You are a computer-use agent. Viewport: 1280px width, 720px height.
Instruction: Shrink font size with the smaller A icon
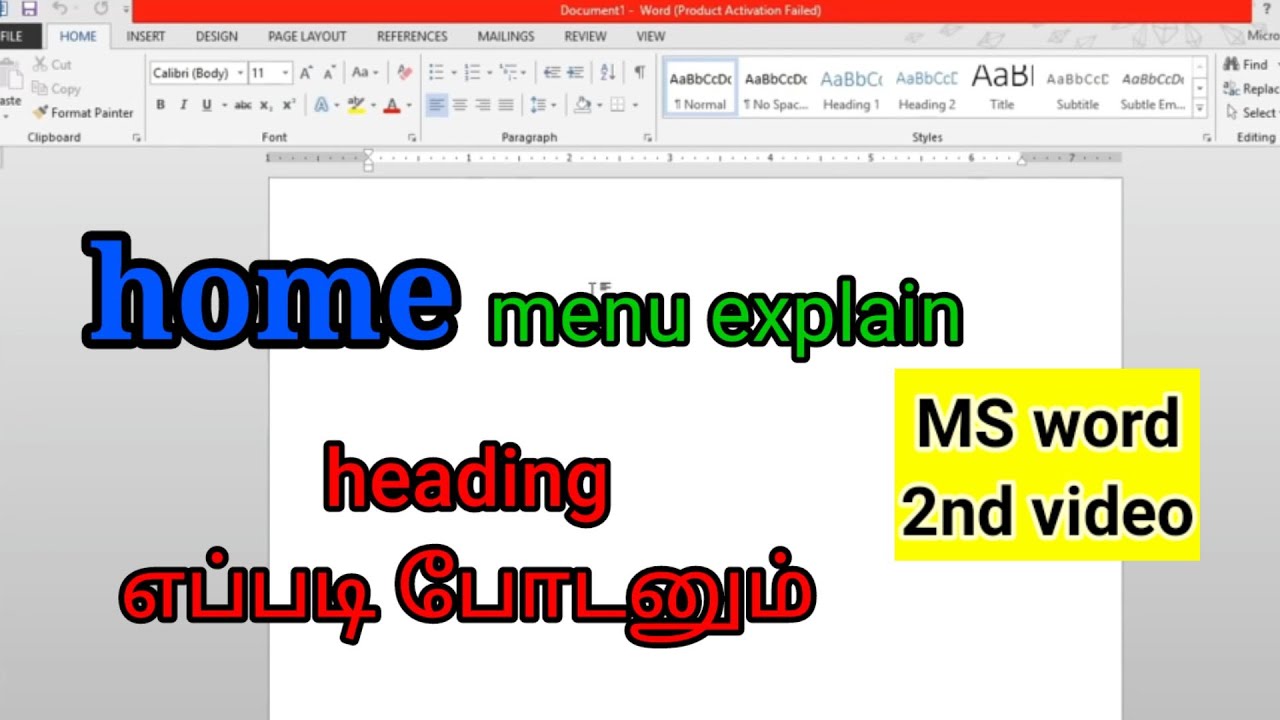[x=329, y=73]
